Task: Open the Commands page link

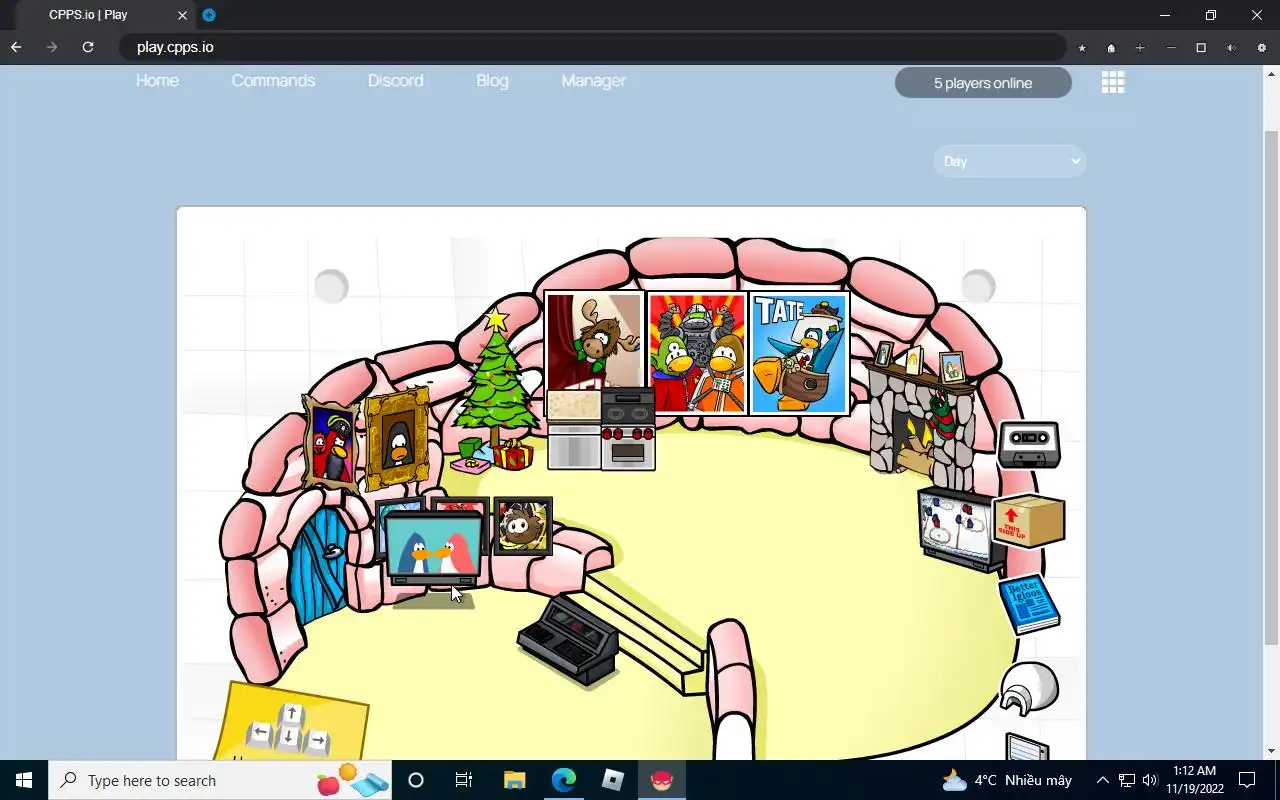Action: (x=273, y=81)
